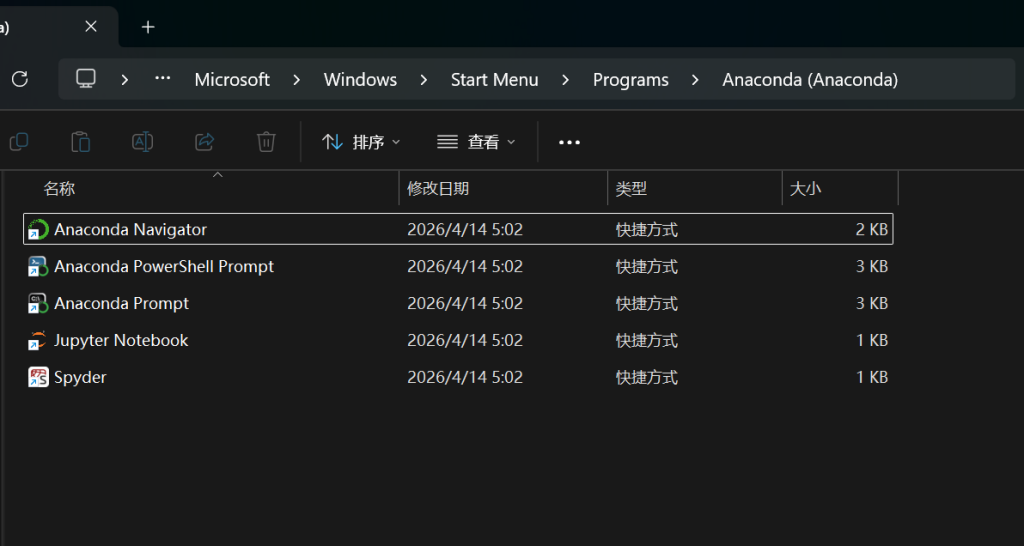Click the Rename toolbar icon
The width and height of the screenshot is (1024, 546).
[143, 142]
